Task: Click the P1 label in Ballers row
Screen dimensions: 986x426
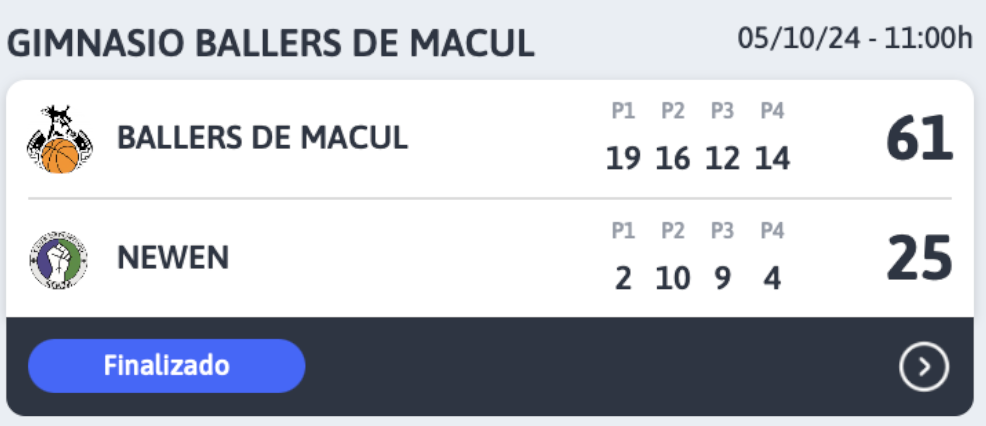Action: 623,111
